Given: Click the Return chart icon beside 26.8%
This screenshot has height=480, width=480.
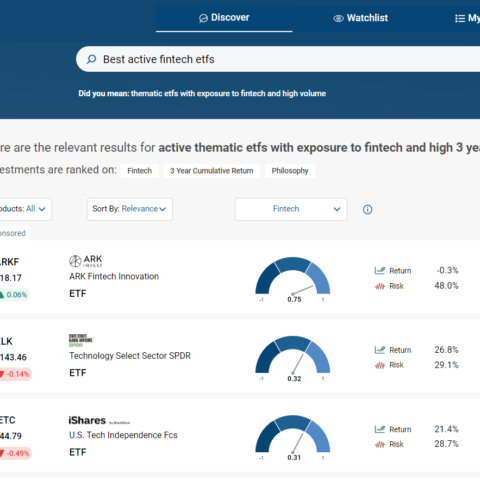Looking at the screenshot, I should coord(380,350).
